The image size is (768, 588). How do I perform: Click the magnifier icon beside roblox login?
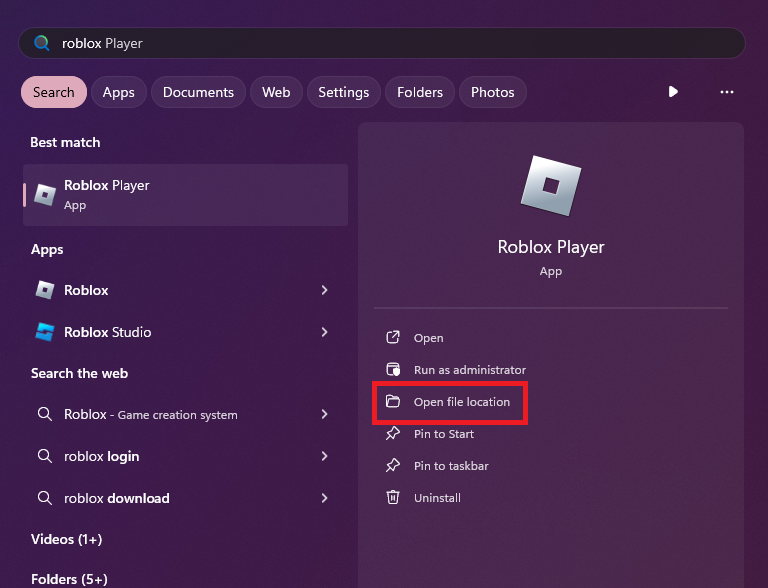[45, 456]
